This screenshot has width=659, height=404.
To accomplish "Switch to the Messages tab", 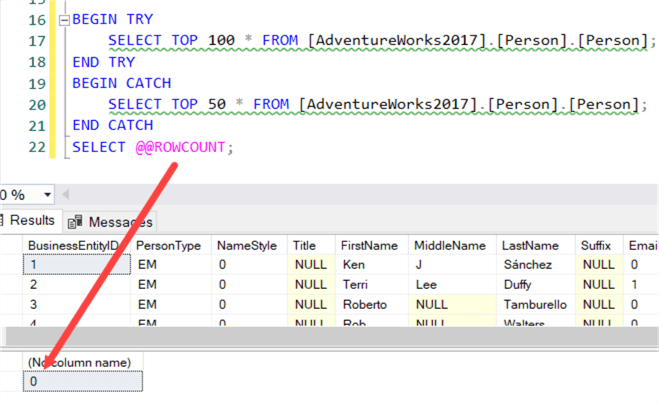I will [x=110, y=222].
